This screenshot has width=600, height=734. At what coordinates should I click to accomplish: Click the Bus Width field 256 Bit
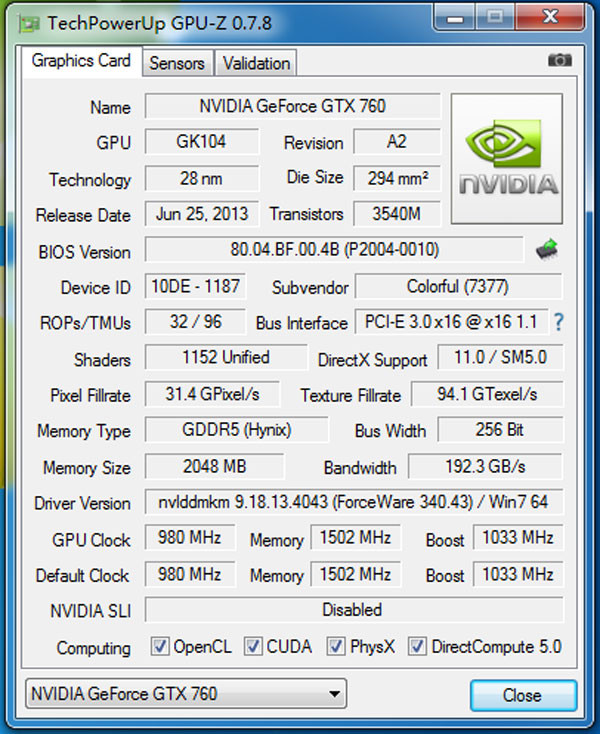coord(500,430)
